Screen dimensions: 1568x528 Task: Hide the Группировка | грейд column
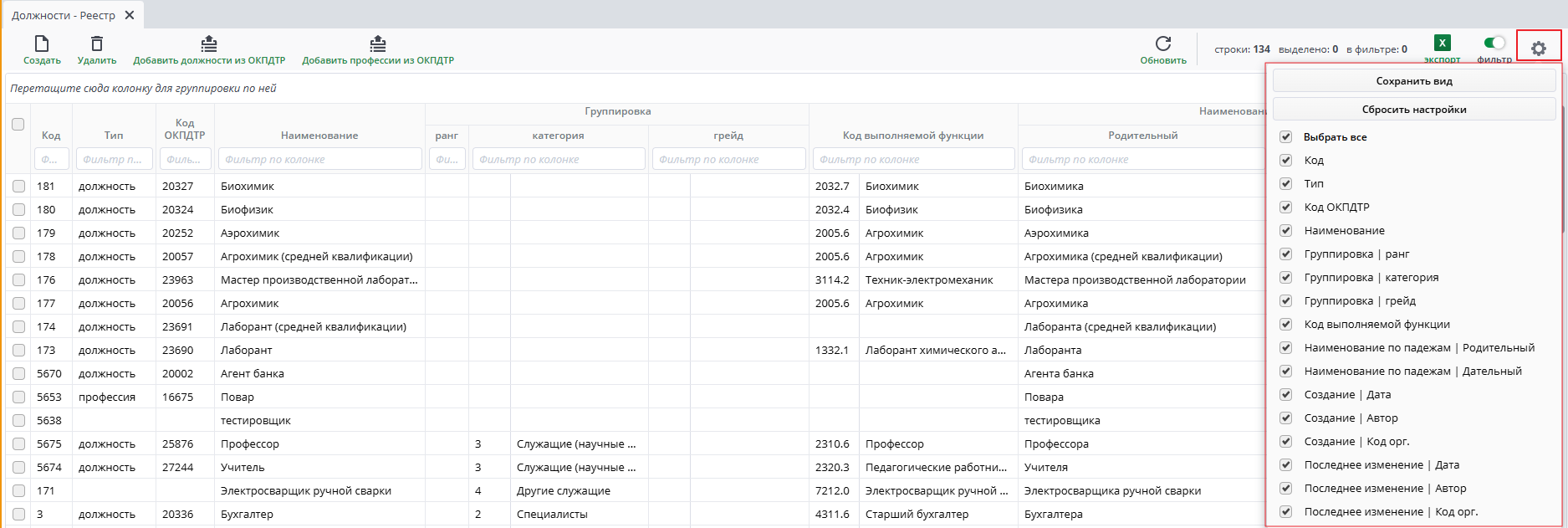click(x=1285, y=300)
